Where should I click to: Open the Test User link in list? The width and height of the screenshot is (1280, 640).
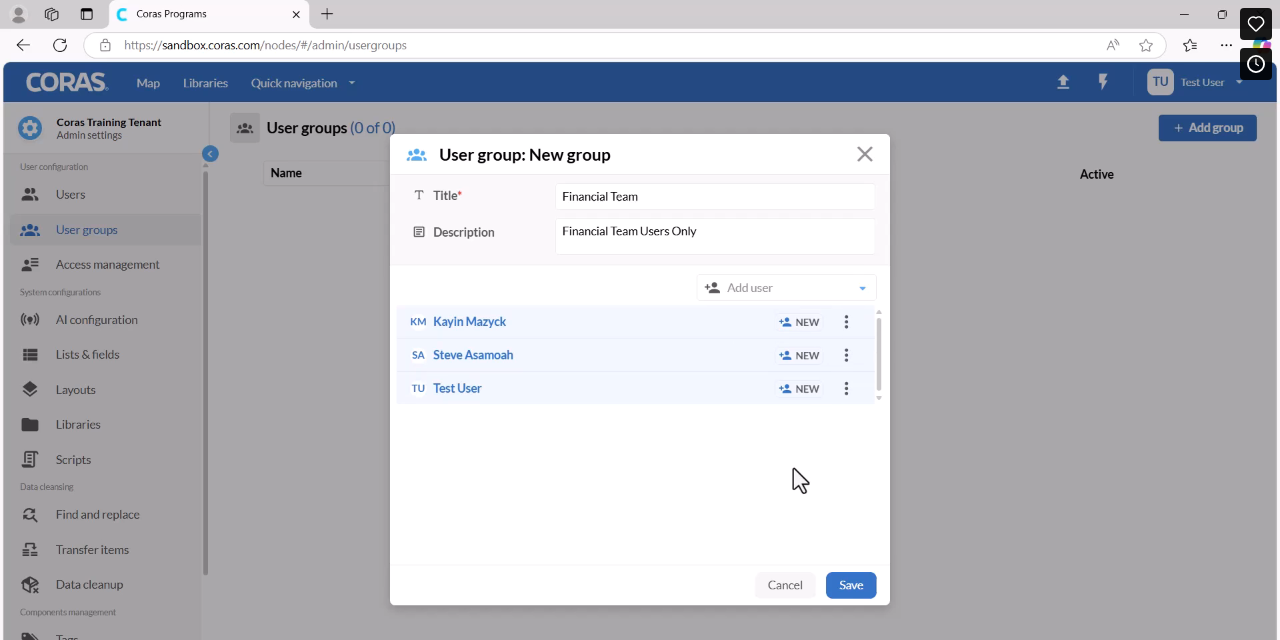click(457, 388)
